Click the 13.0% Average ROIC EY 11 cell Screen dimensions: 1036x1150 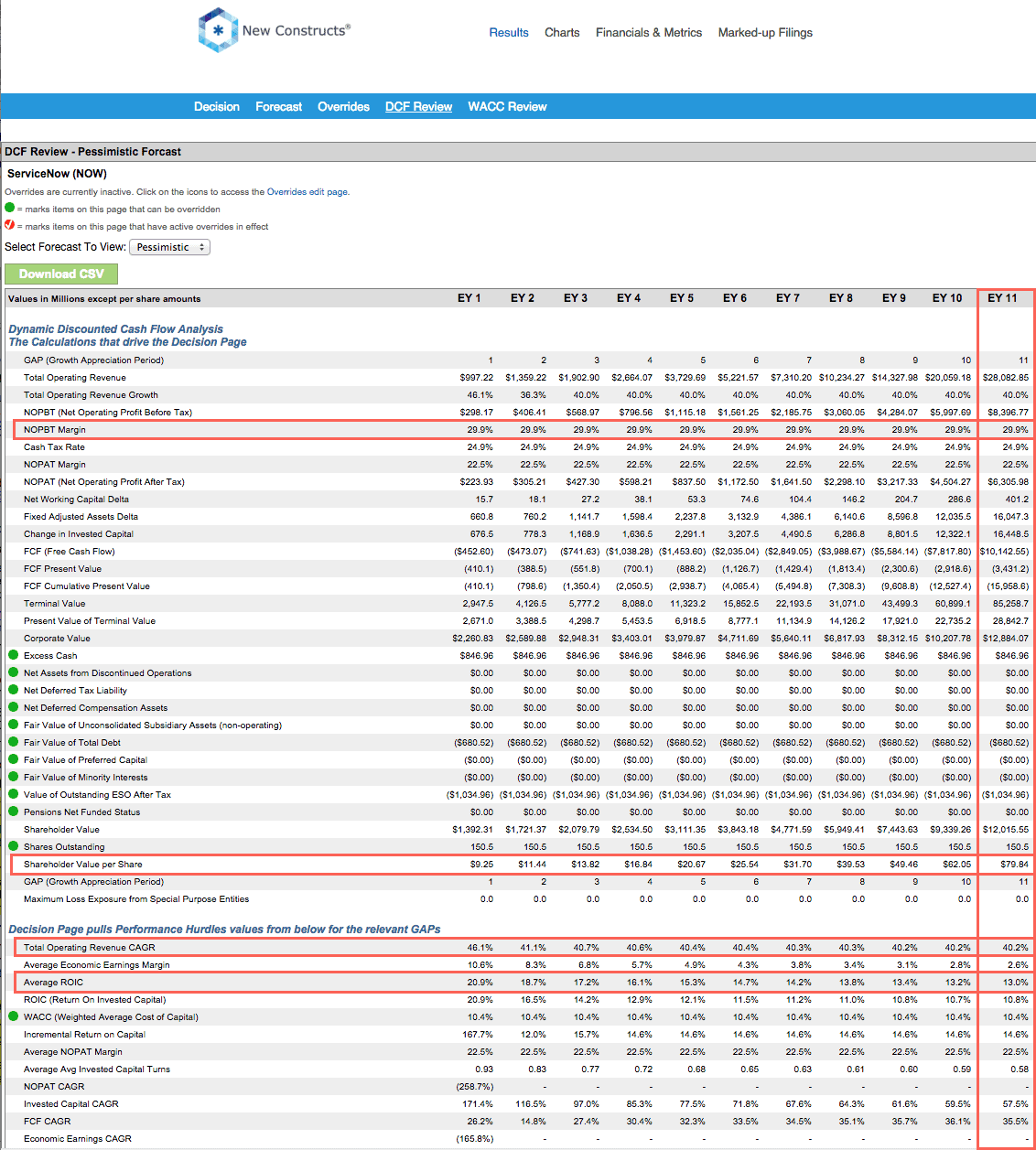1015,982
